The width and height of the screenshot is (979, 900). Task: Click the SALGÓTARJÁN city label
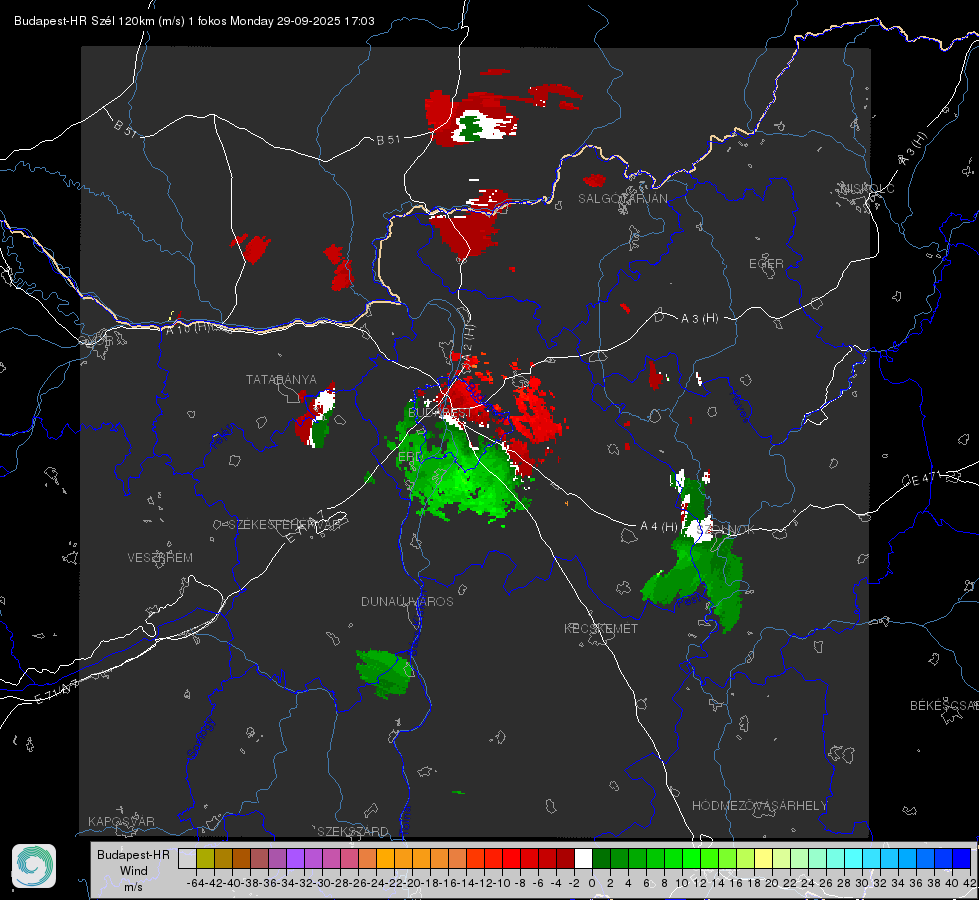tap(622, 199)
